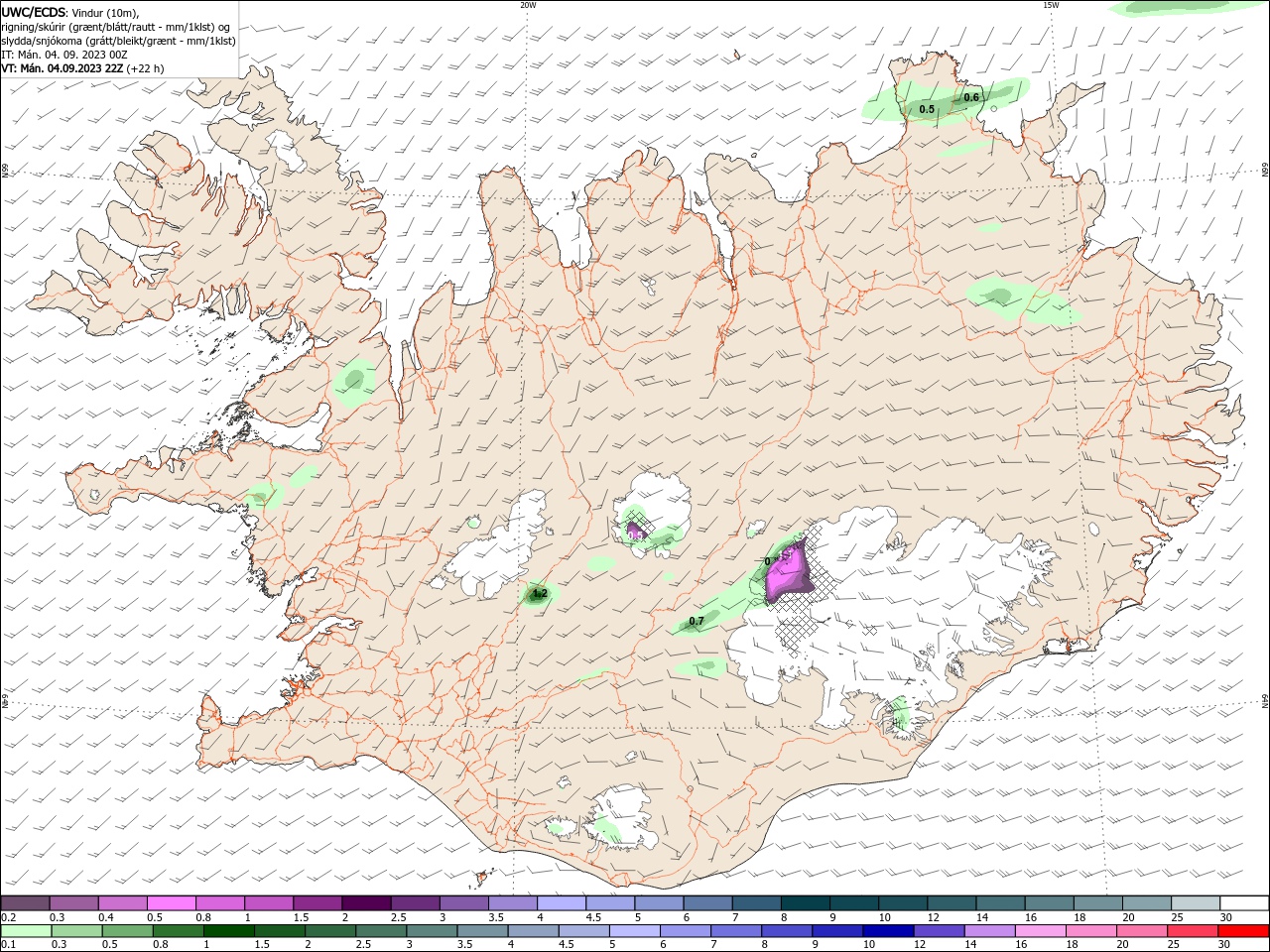Pick upper legend swatch between 0.3 and 0.4
Viewport: 1270px width, 952px height.
point(73,903)
